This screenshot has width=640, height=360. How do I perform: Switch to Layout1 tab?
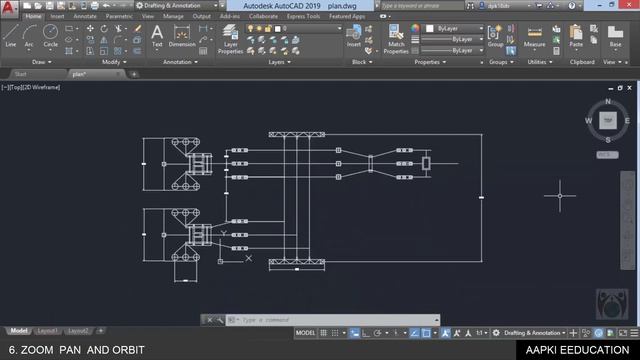(x=47, y=331)
